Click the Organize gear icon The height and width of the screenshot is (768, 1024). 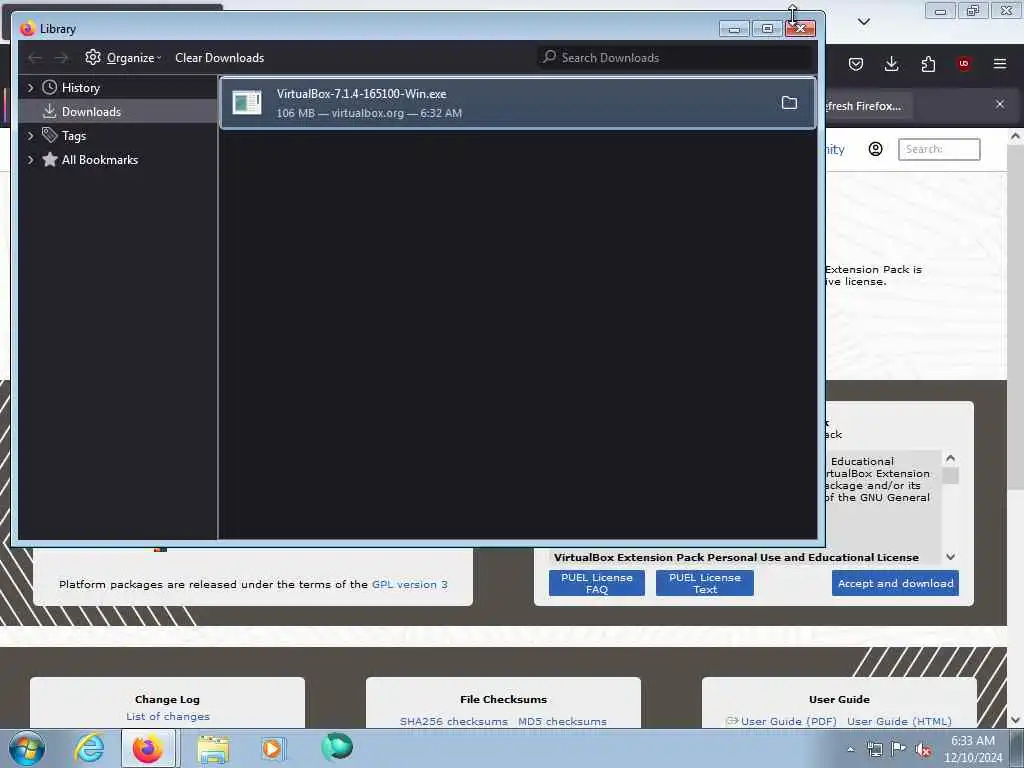click(x=93, y=57)
